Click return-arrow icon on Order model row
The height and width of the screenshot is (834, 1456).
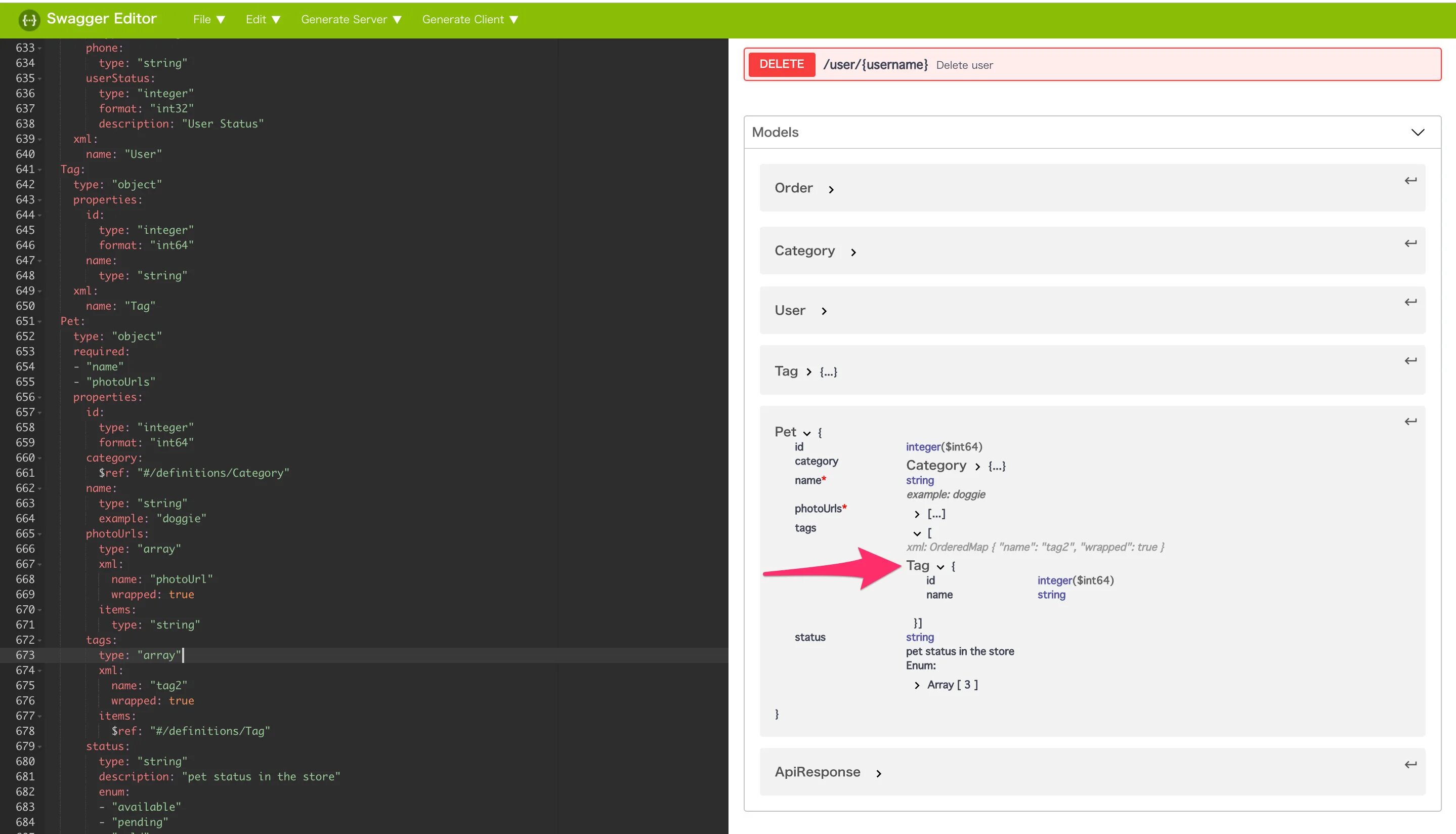(x=1410, y=181)
